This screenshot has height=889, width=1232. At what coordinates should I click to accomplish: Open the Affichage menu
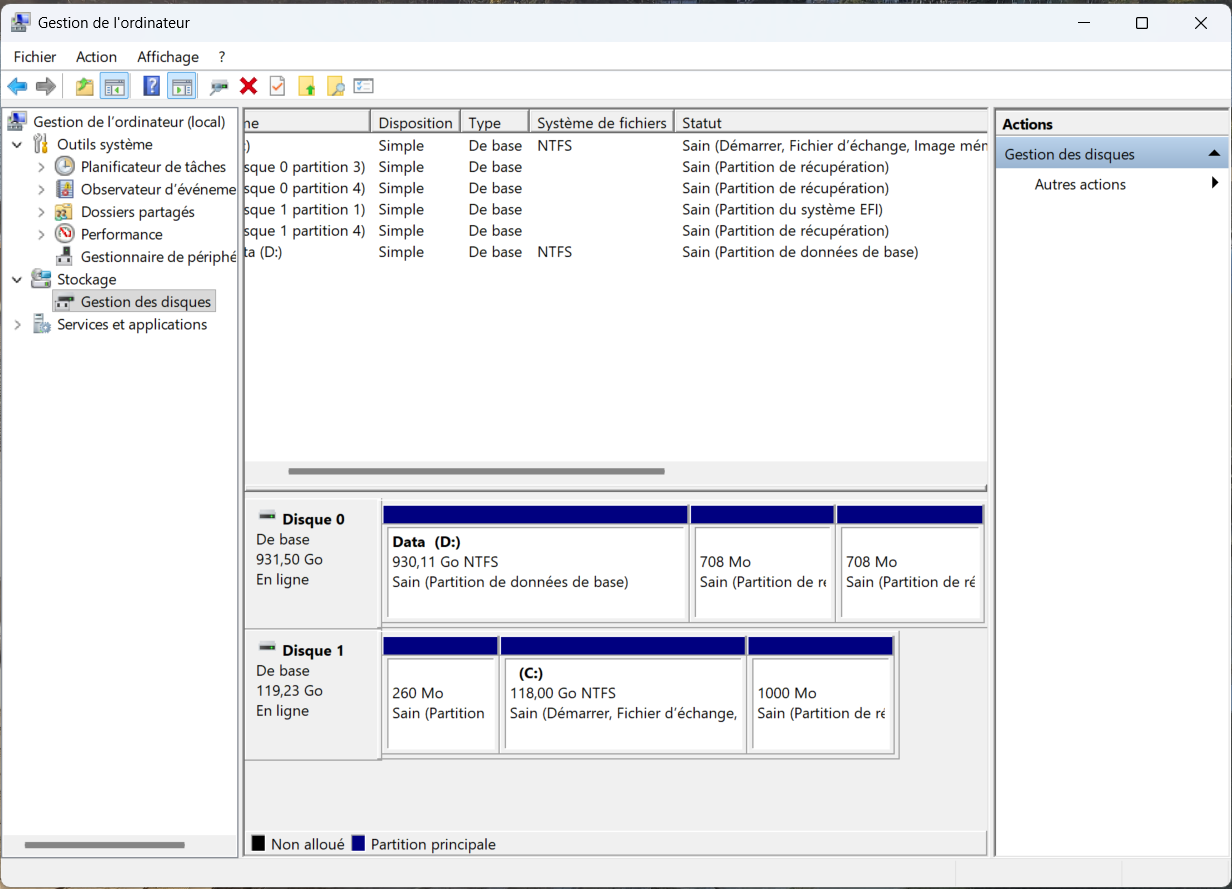point(168,57)
